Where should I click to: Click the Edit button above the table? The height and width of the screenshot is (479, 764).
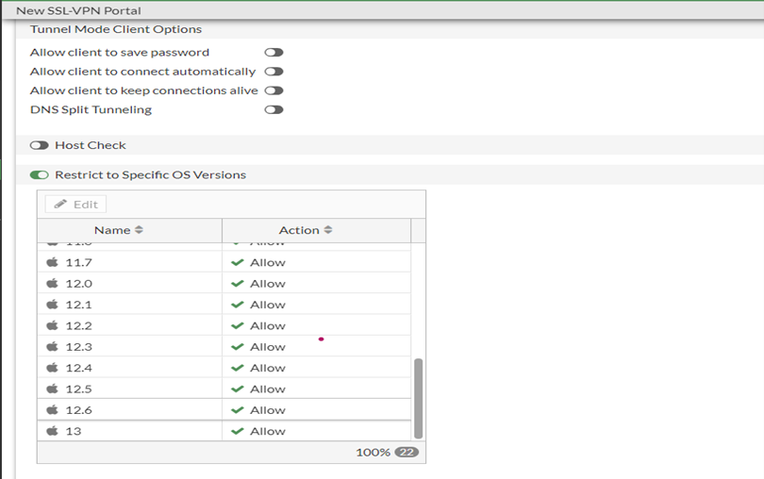(76, 204)
